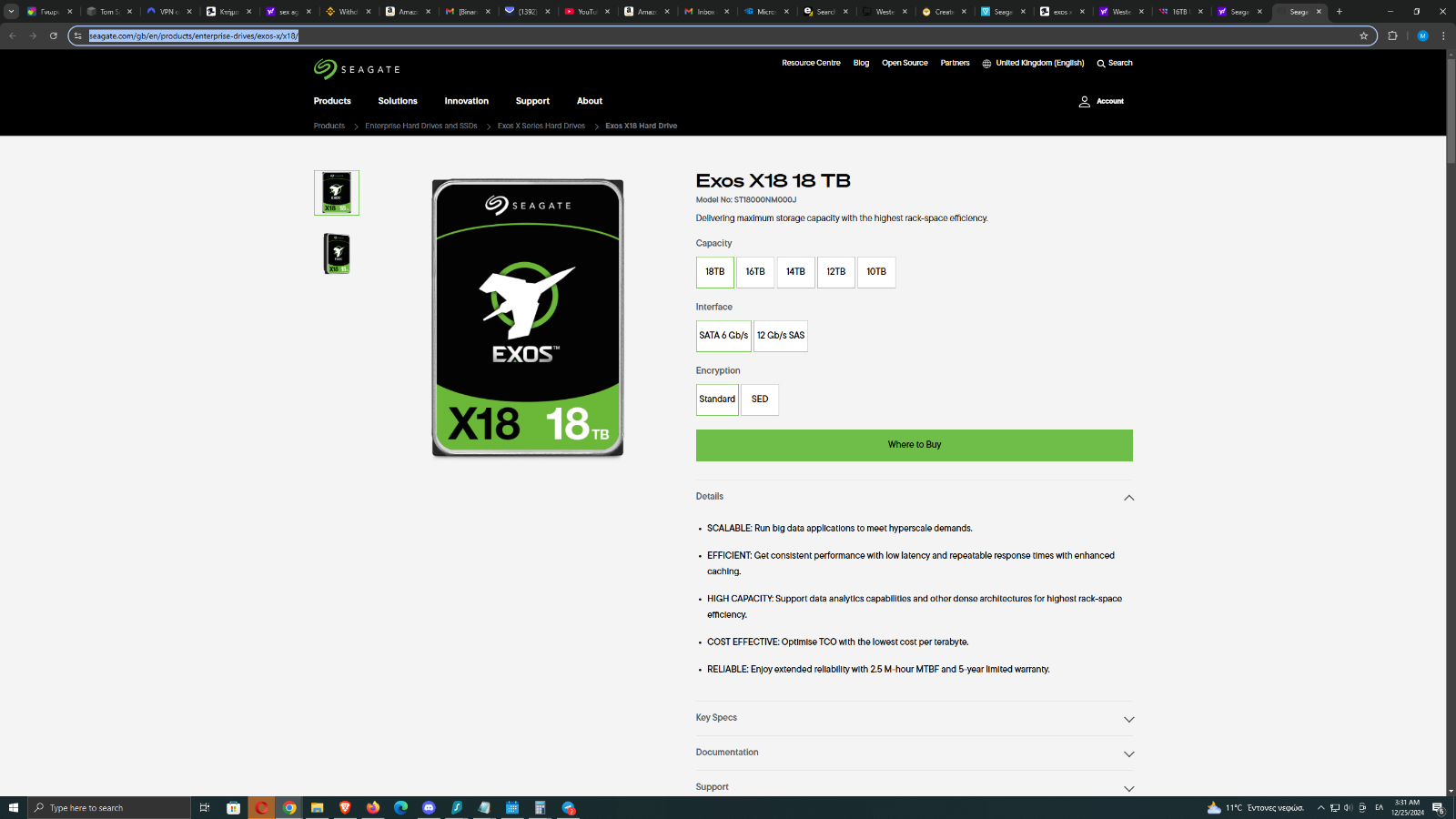
Task: Open Opera browser from taskbar
Action: [x=261, y=808]
